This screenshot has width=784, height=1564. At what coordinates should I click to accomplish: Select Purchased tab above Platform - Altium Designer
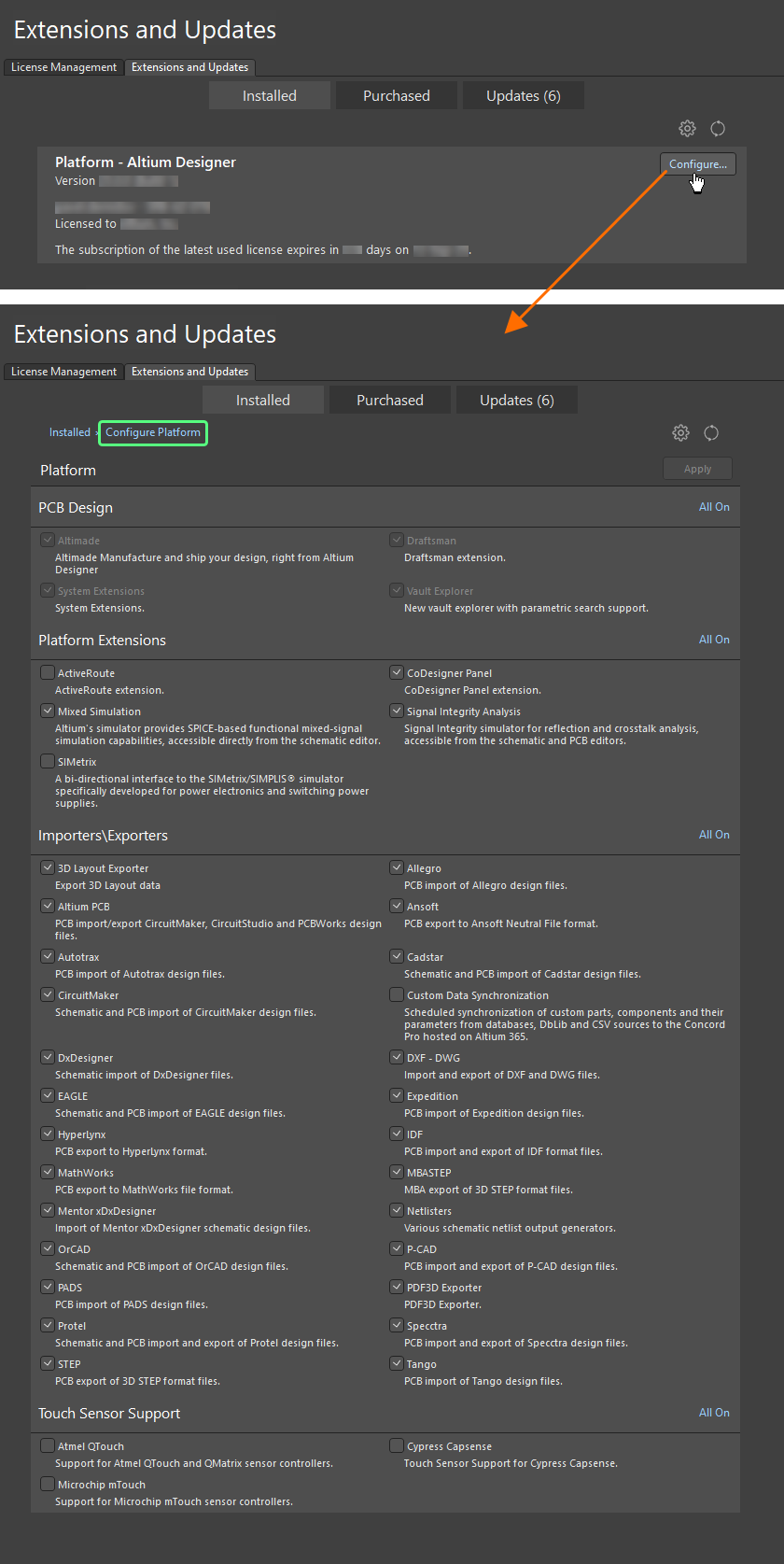(x=397, y=95)
